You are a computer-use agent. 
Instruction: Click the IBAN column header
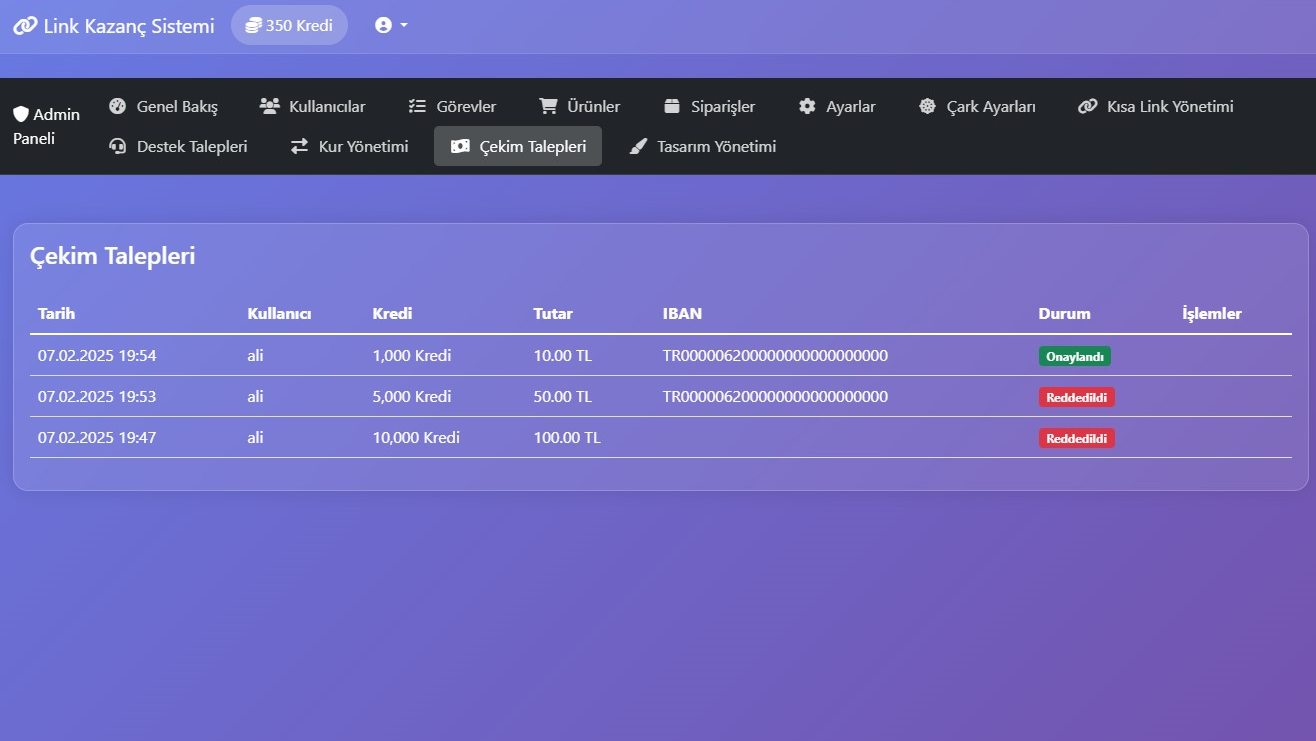click(682, 313)
